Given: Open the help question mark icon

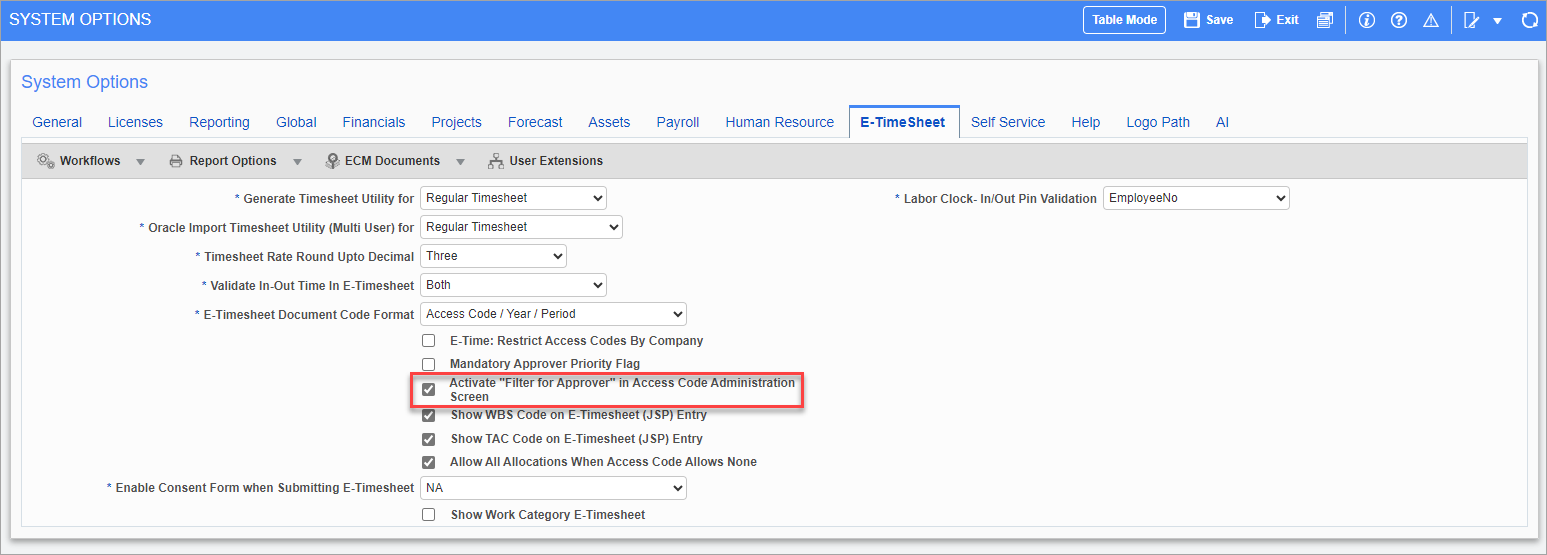Looking at the screenshot, I should pyautogui.click(x=1399, y=20).
